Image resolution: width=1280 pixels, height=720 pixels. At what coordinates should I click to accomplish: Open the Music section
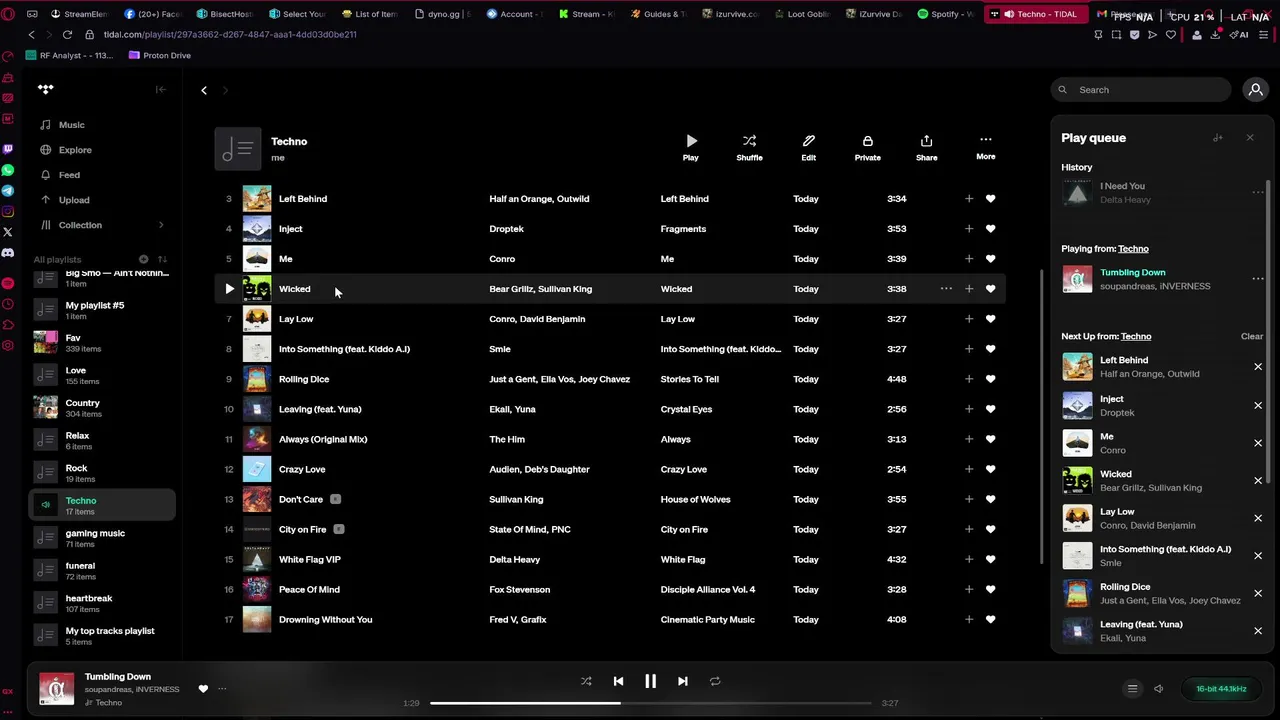71,125
